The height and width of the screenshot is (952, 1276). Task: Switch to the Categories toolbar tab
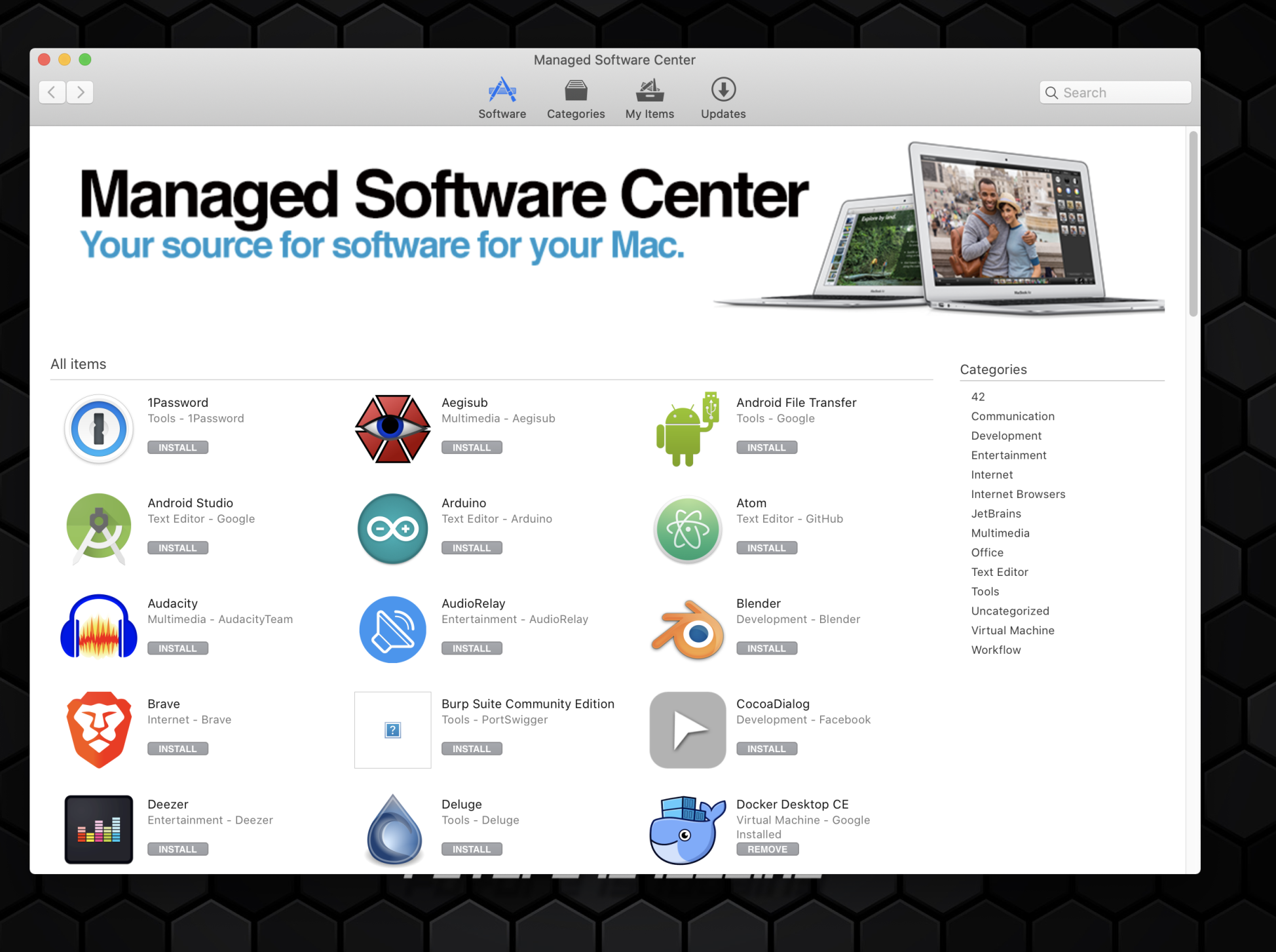pyautogui.click(x=576, y=99)
